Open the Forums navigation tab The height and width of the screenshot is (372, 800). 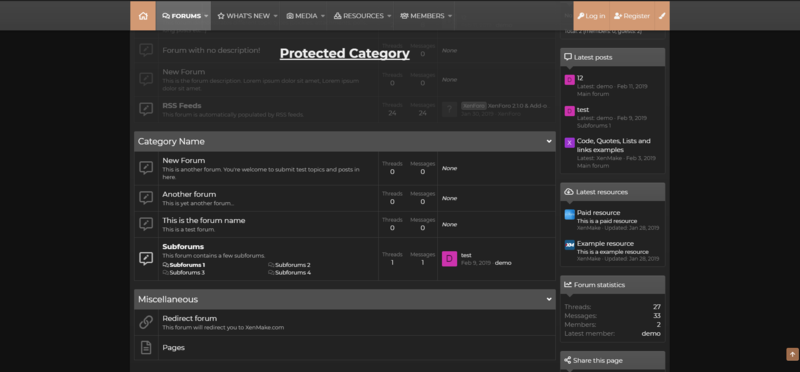click(x=181, y=16)
